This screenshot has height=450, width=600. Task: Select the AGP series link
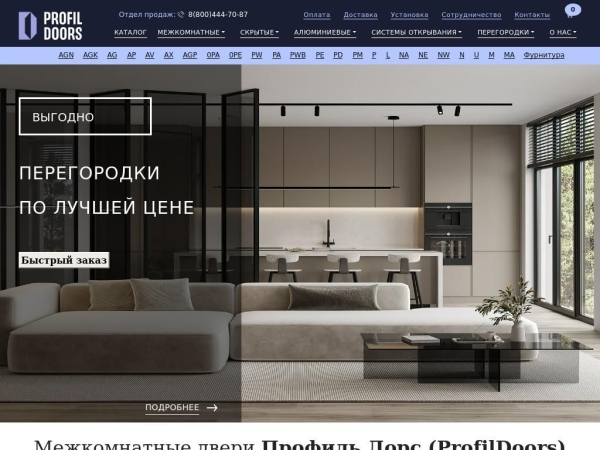(190, 55)
